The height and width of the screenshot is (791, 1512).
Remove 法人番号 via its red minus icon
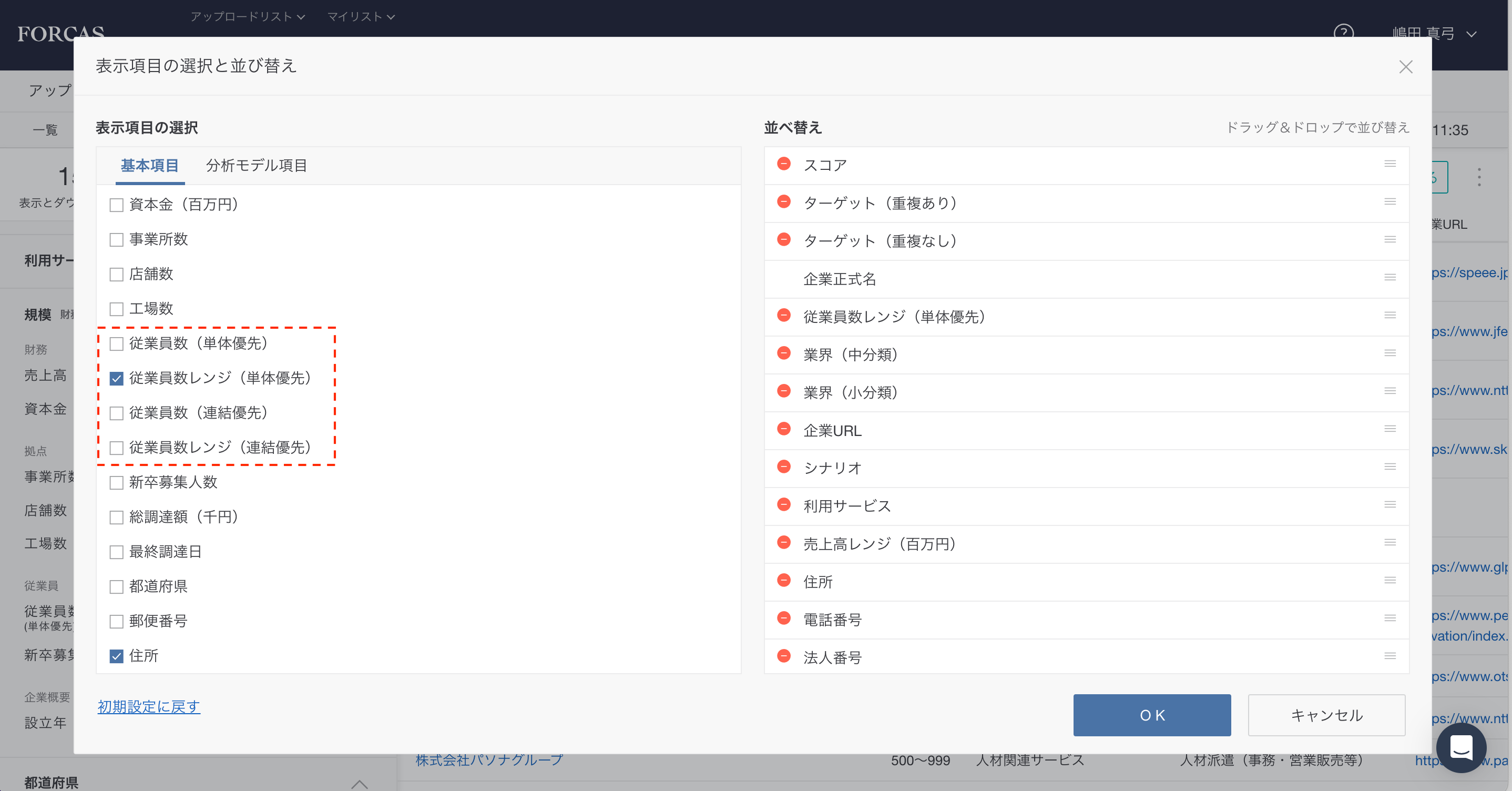pyautogui.click(x=783, y=656)
